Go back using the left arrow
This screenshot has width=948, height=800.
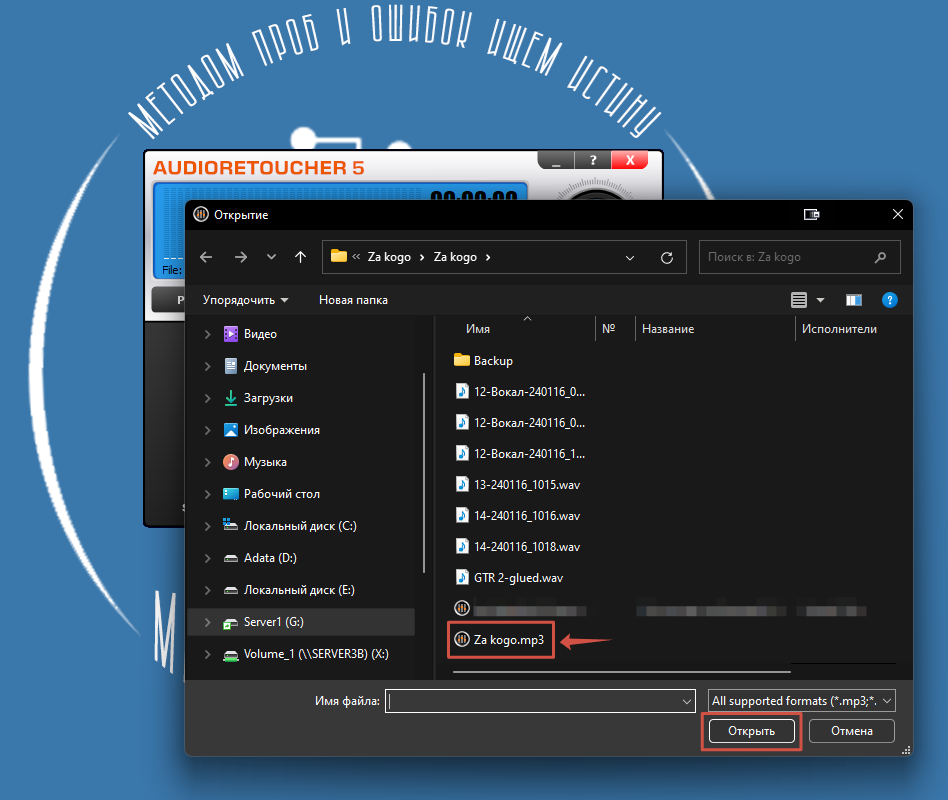206,257
